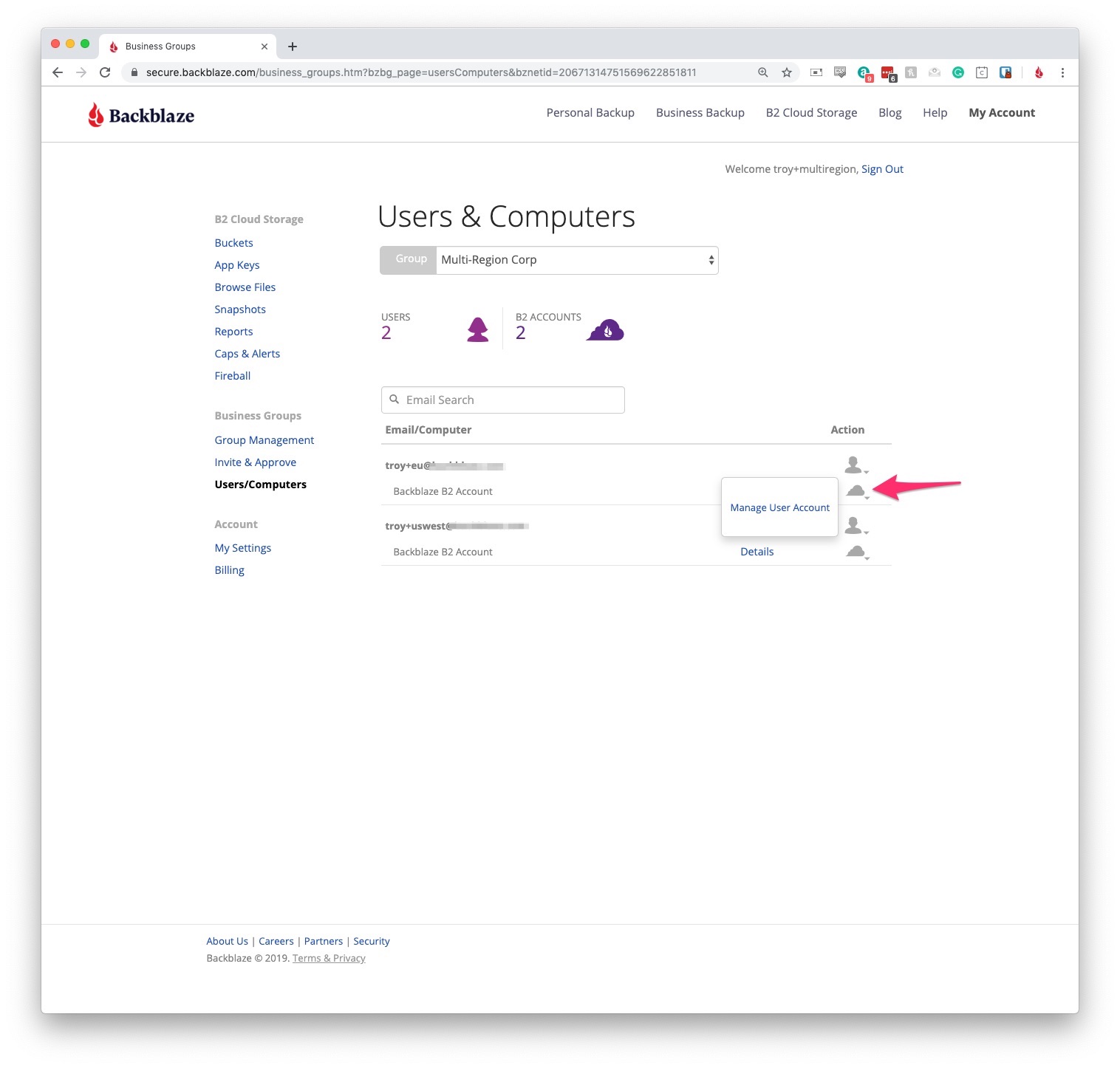Click the browser forward arrow
Screen dimensions: 1120x1068
pyautogui.click(x=81, y=72)
